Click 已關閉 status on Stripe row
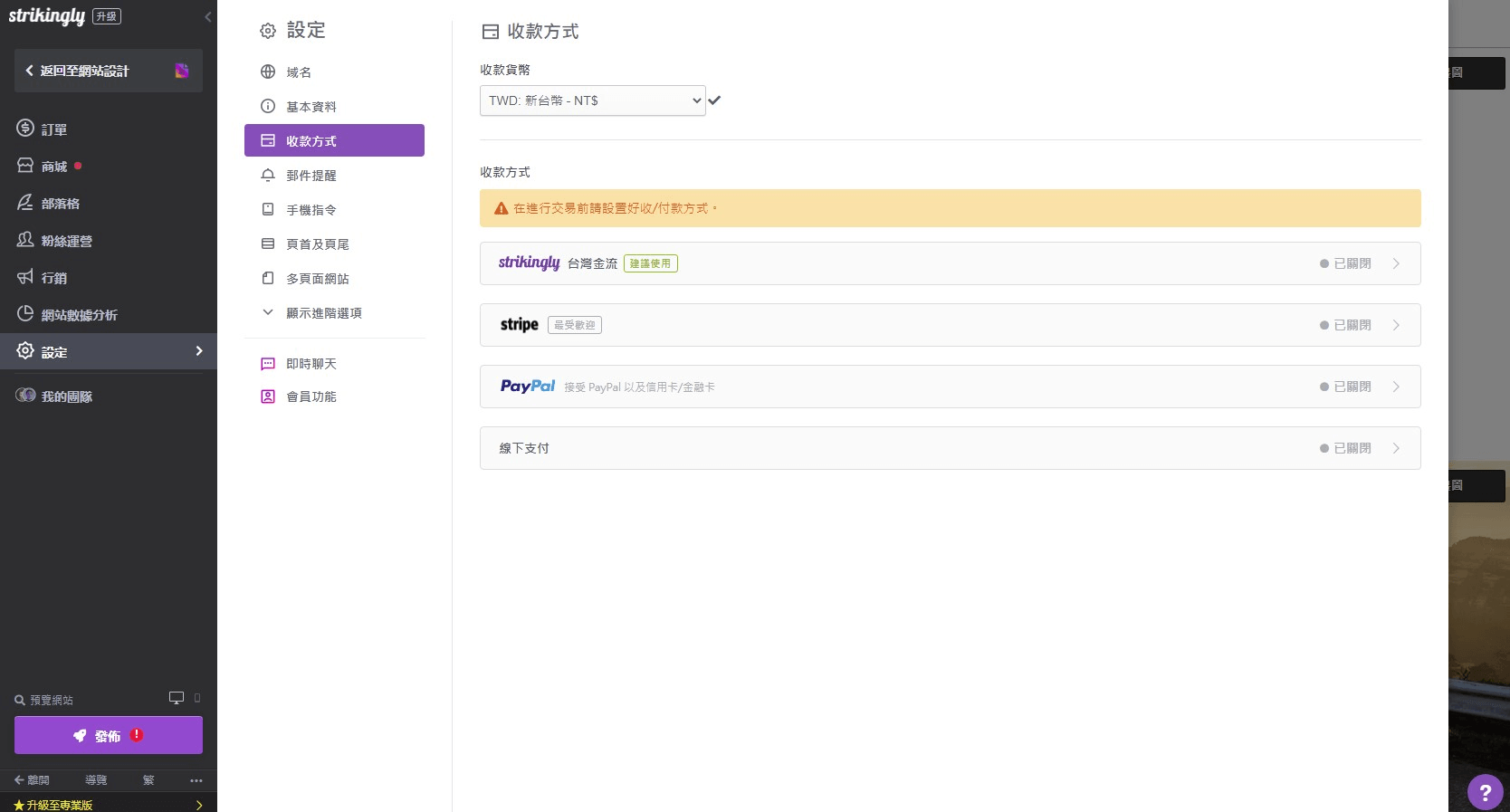1510x812 pixels. 1346,325
